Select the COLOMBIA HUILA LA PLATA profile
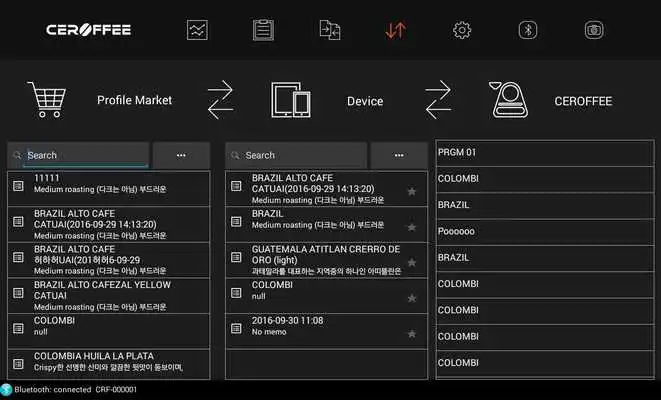 109,364
